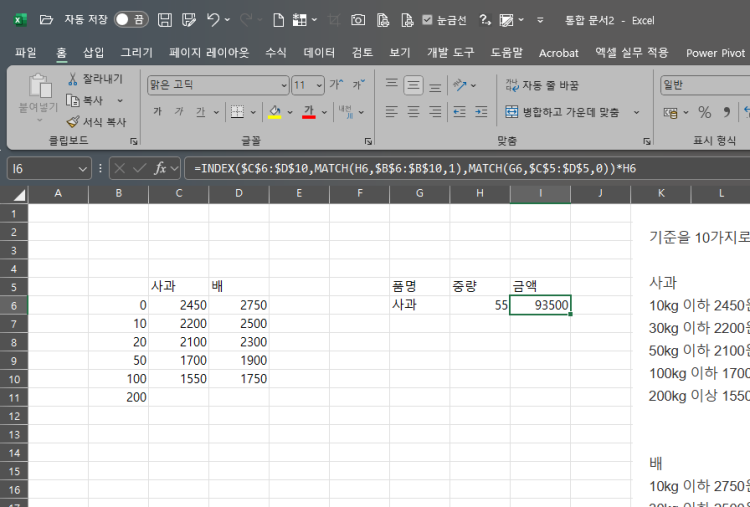Click the Name Box showing I6
The height and width of the screenshot is (507, 750).
coord(45,168)
